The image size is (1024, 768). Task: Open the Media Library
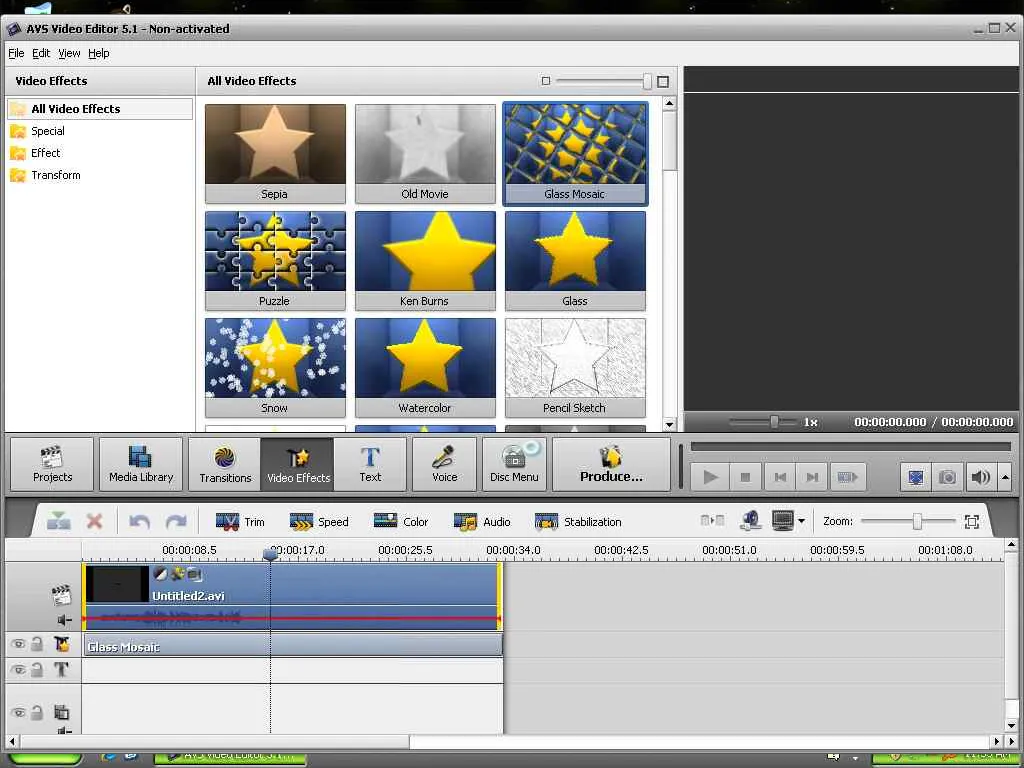[141, 464]
